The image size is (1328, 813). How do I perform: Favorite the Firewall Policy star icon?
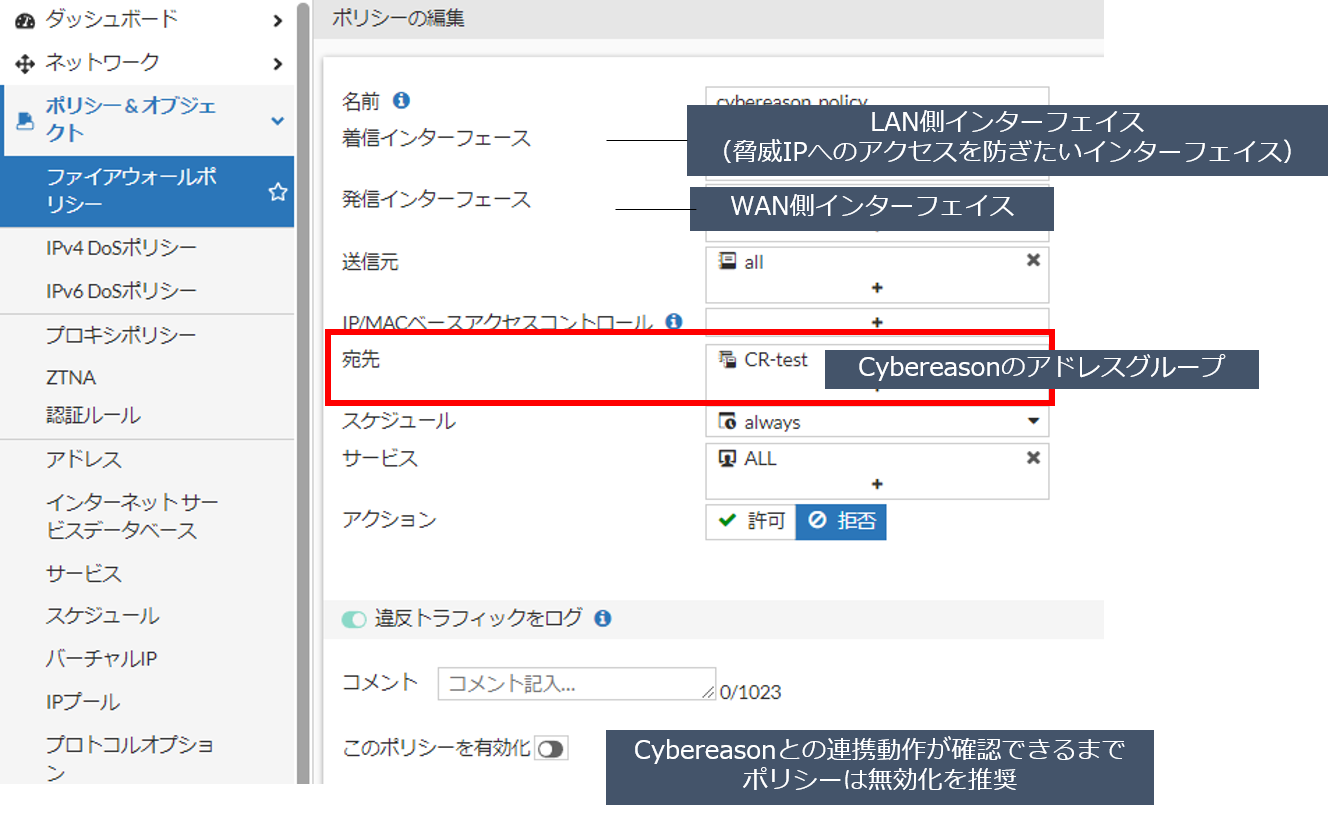278,192
